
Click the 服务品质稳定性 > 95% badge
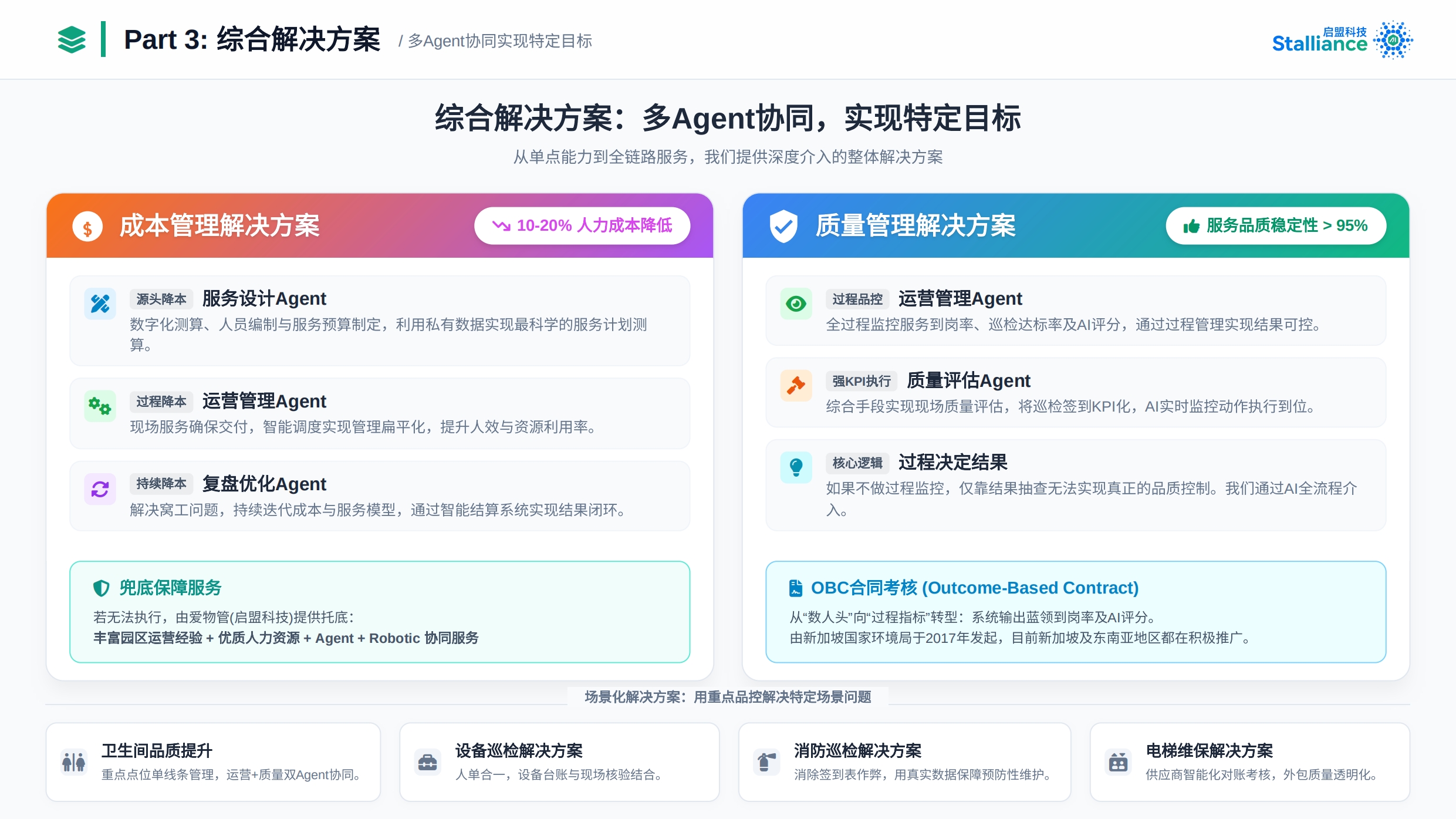pyautogui.click(x=1275, y=225)
